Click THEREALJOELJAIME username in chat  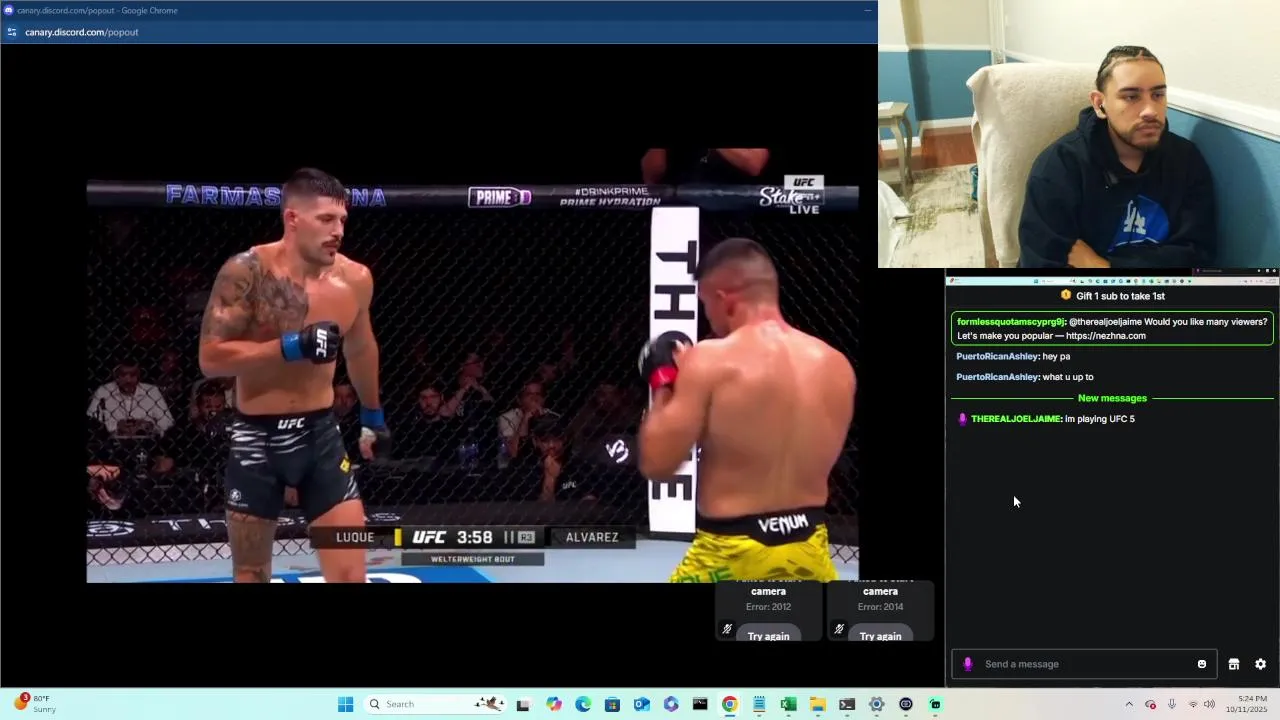(x=1015, y=419)
